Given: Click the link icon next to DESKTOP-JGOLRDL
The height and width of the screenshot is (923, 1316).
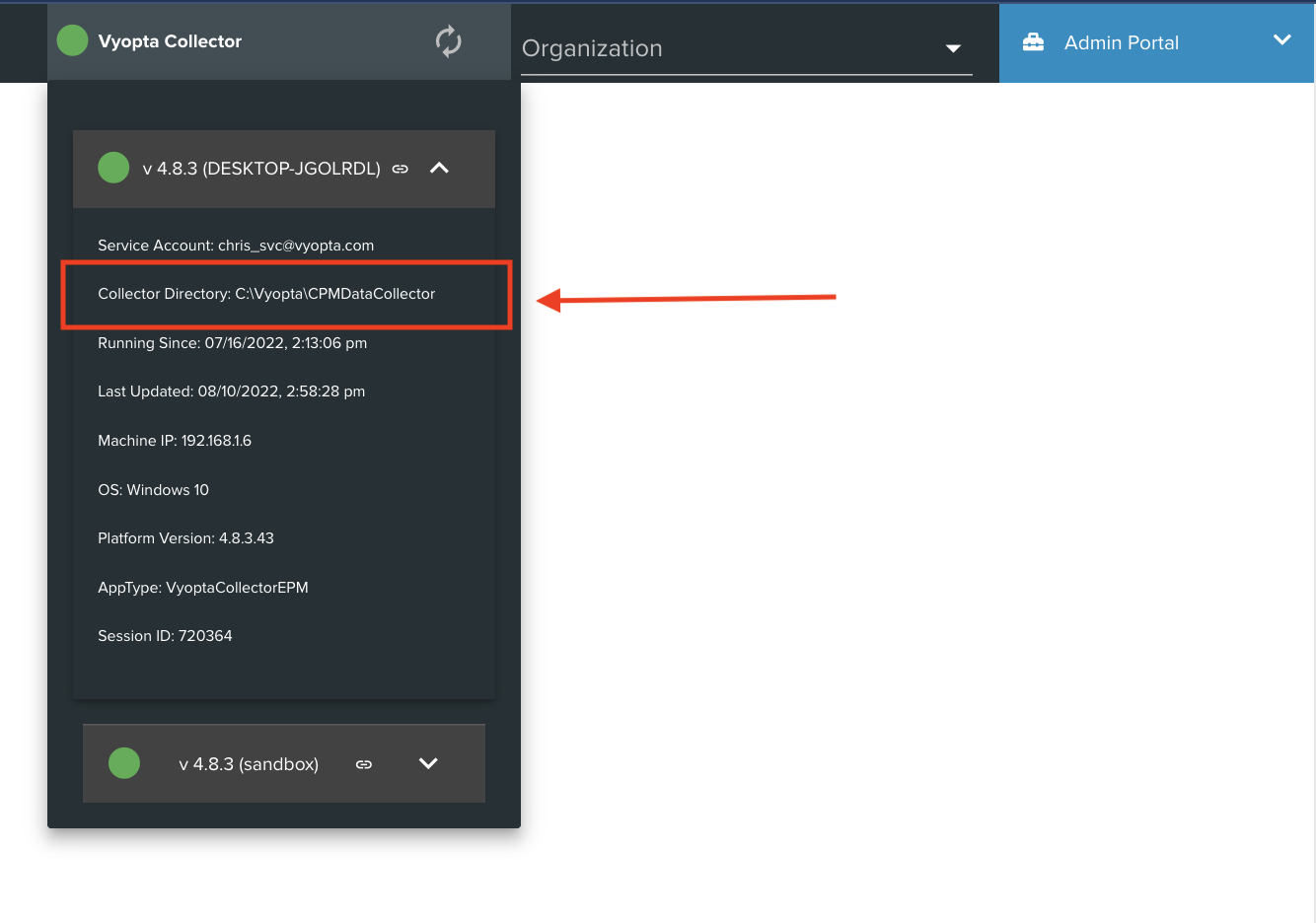Looking at the screenshot, I should point(400,169).
